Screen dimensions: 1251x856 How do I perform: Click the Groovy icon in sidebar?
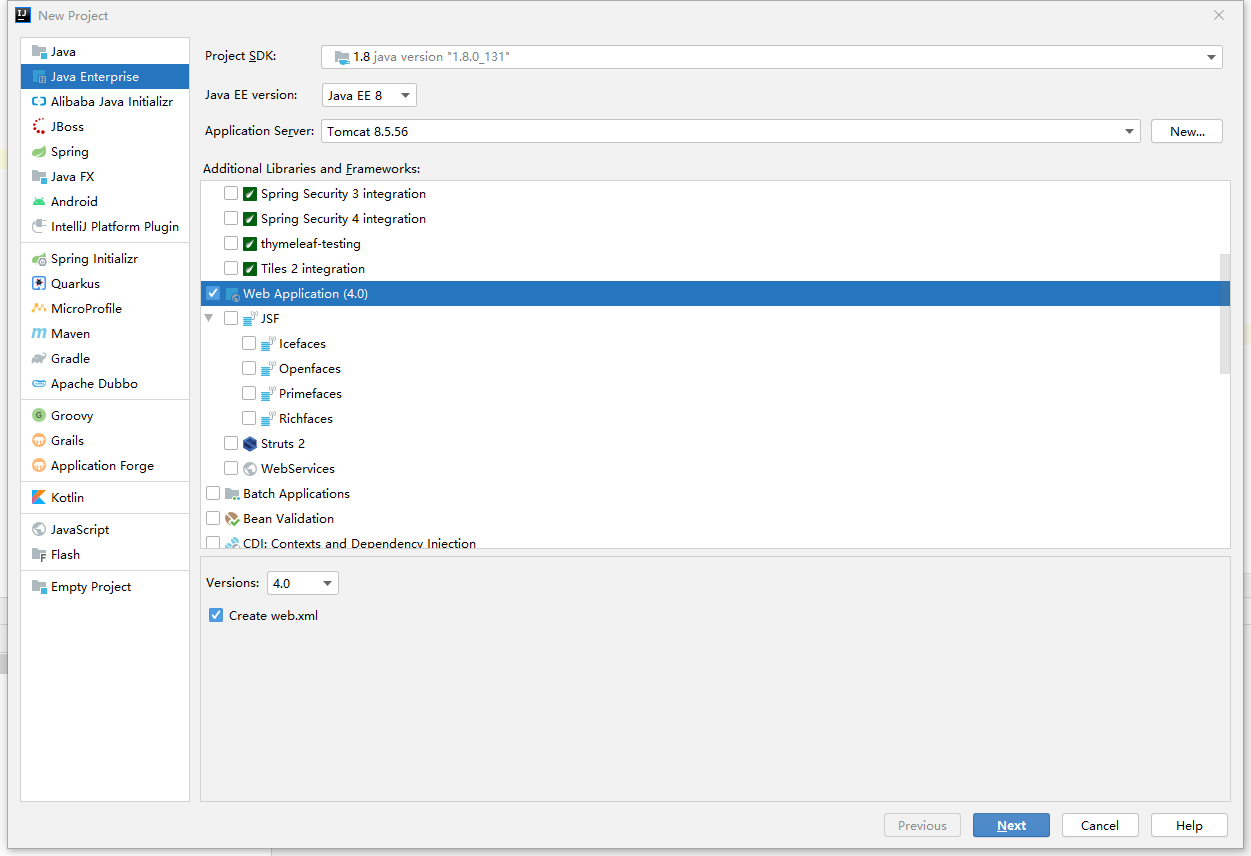coord(39,416)
